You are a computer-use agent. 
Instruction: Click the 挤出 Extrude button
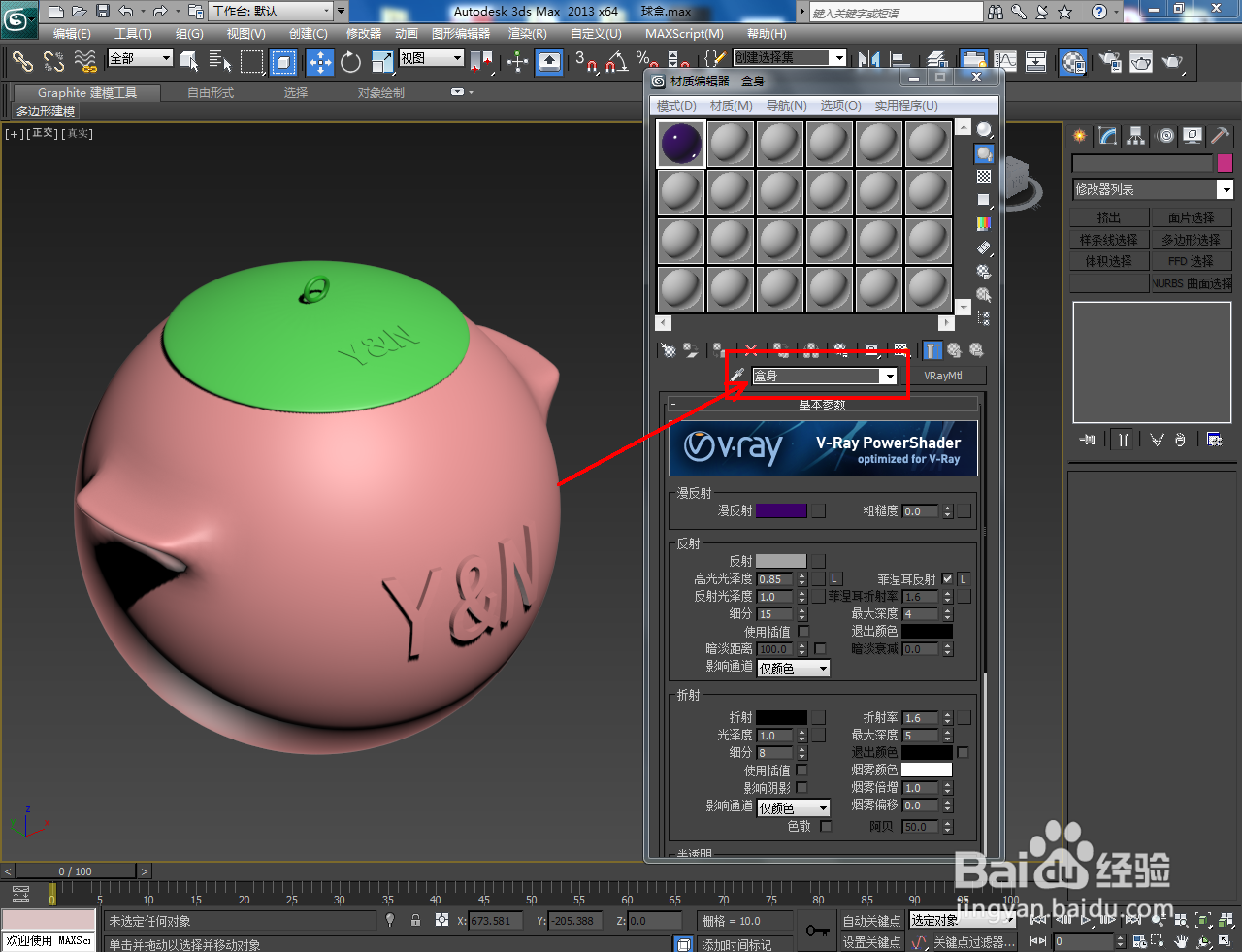point(1109,216)
